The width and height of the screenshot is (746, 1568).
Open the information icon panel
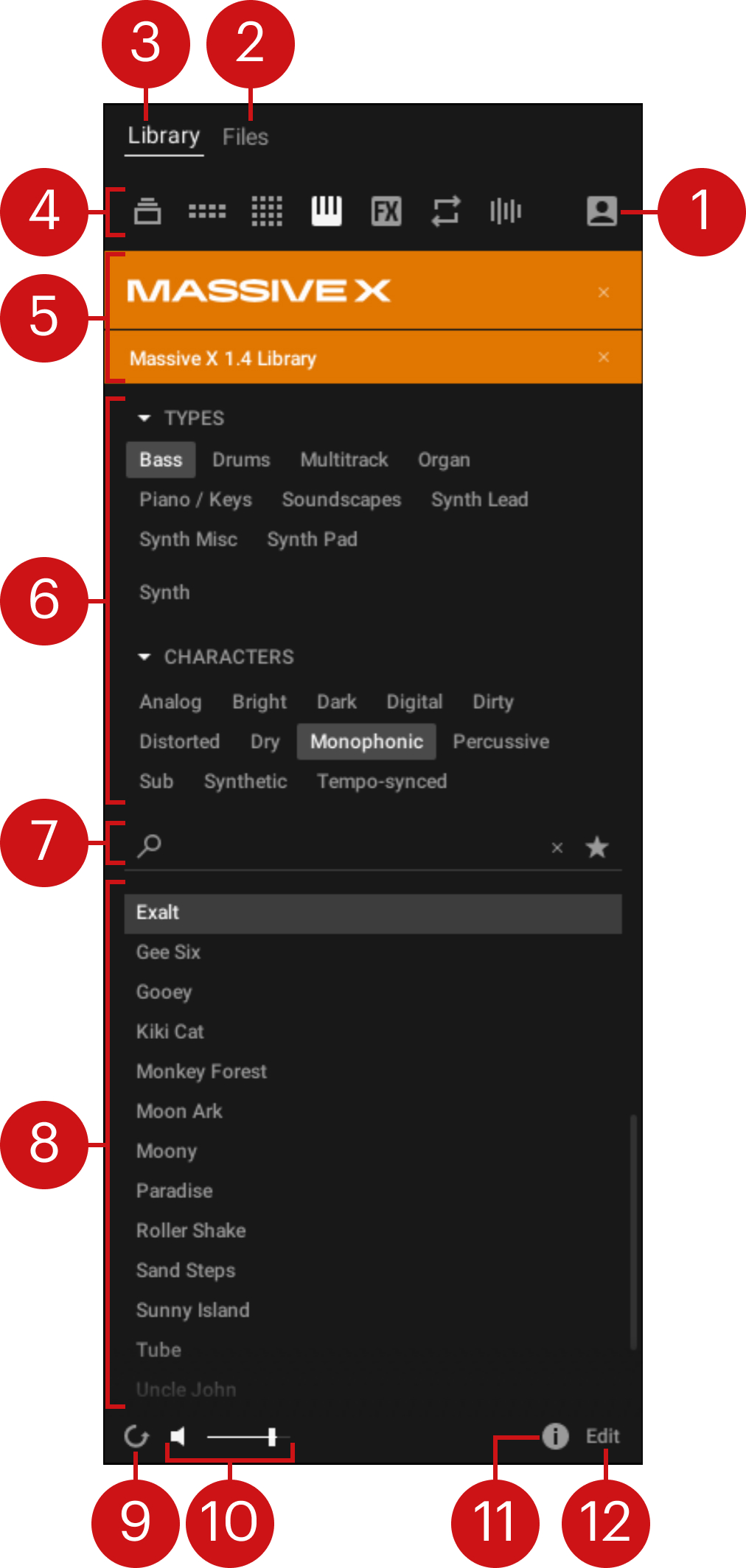coord(555,1436)
